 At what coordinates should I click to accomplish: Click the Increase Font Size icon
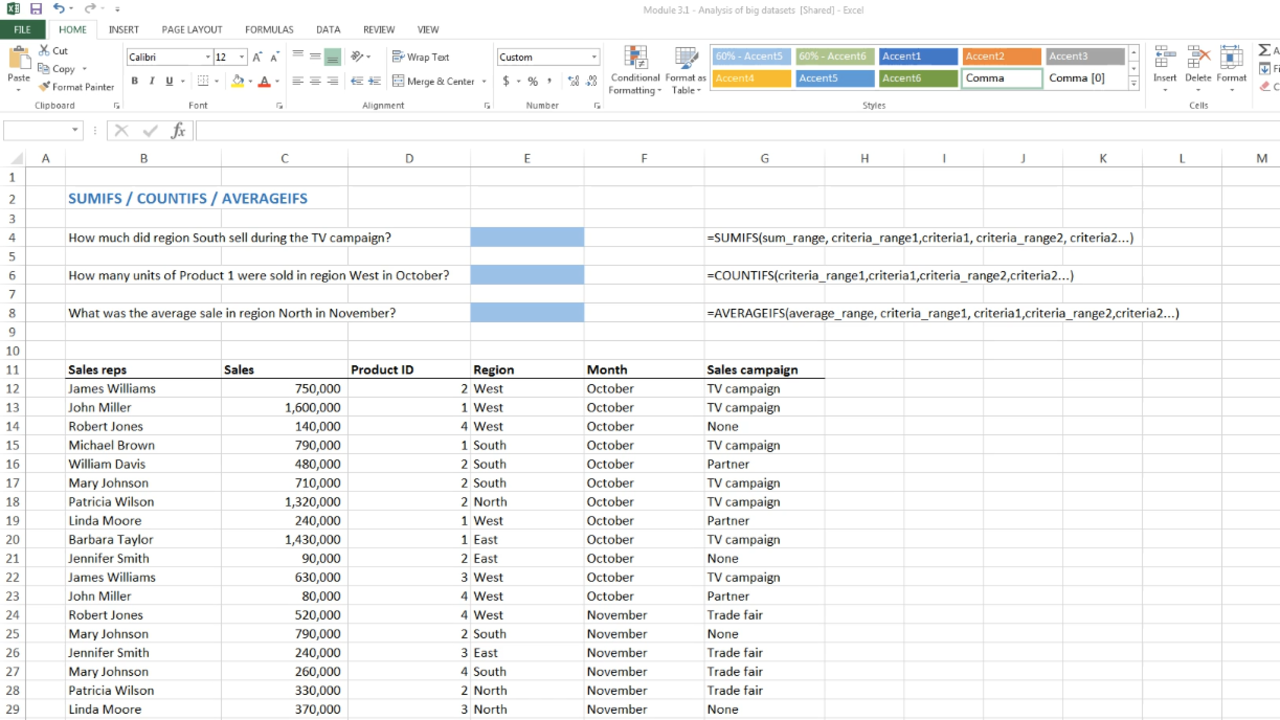click(x=256, y=57)
